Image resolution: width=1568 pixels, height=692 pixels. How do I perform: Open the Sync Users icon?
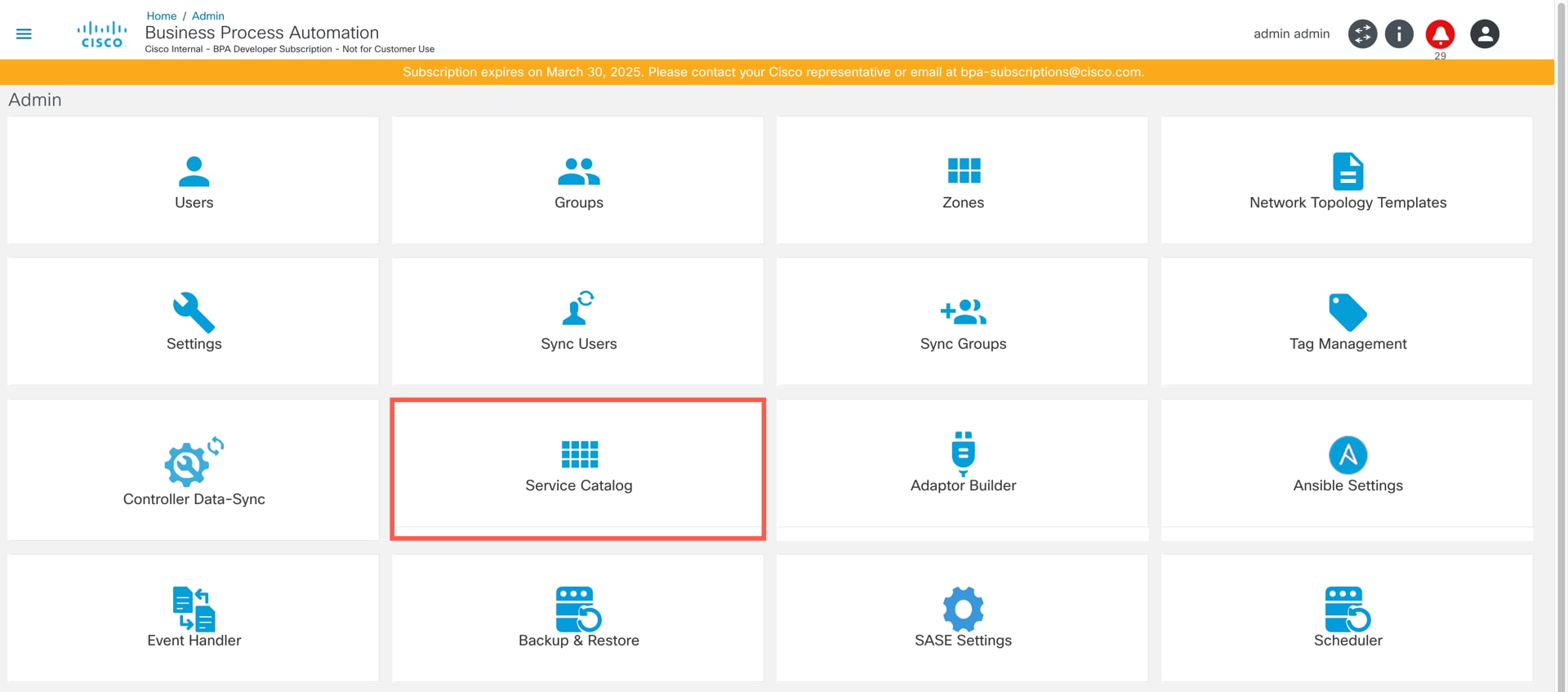[x=579, y=308]
